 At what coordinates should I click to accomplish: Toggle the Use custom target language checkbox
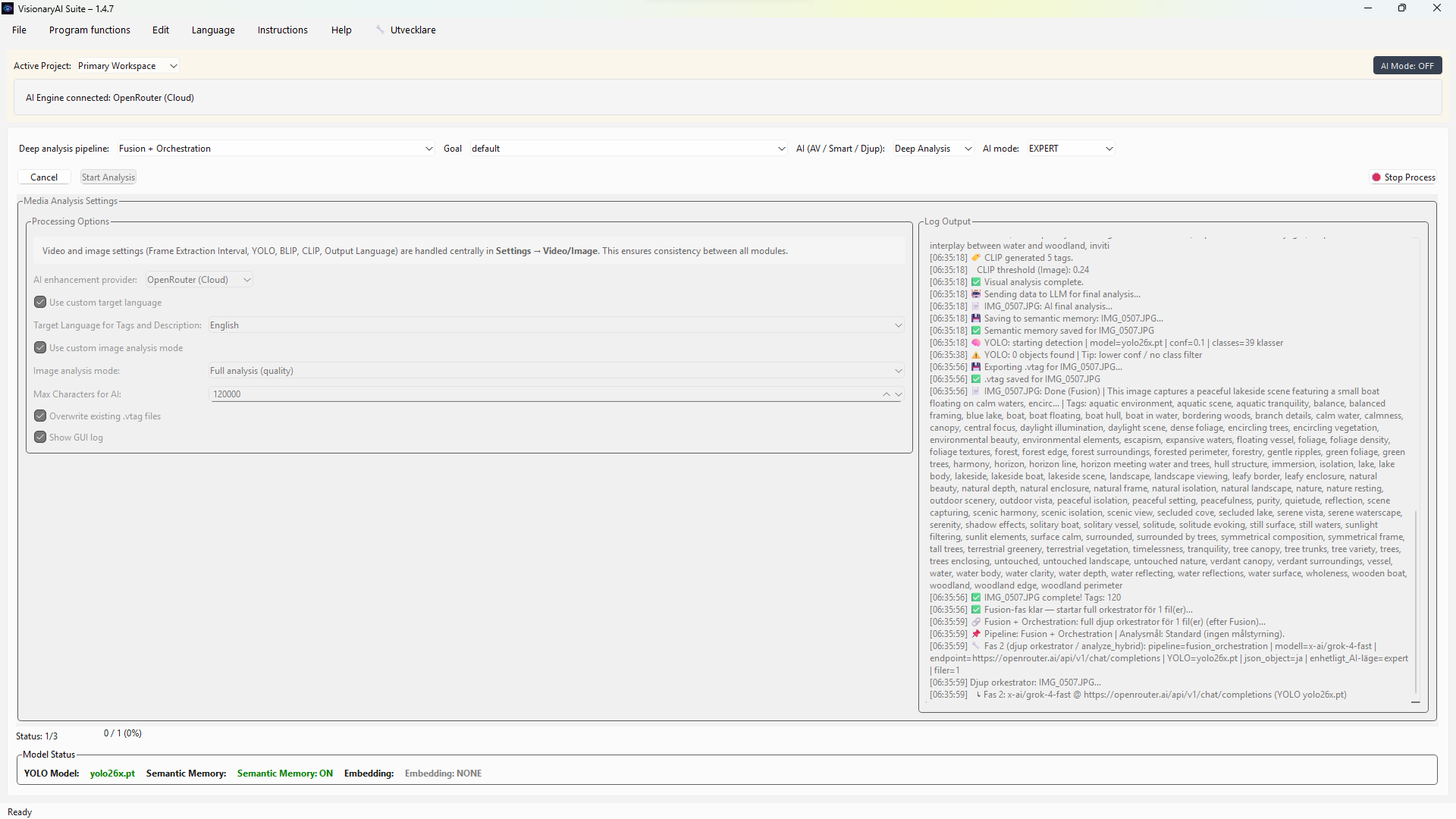pos(40,303)
